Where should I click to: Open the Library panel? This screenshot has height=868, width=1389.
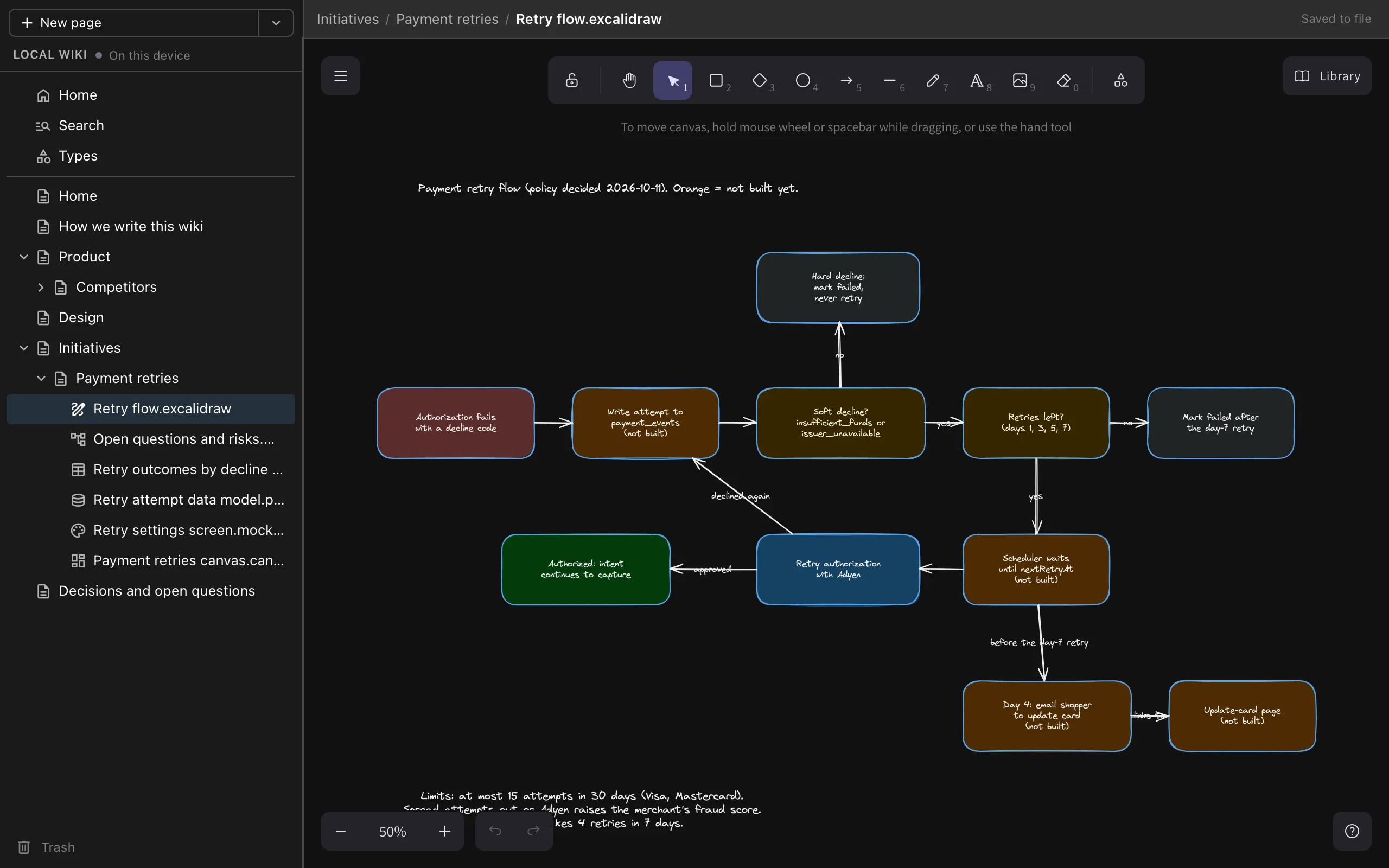point(1327,76)
